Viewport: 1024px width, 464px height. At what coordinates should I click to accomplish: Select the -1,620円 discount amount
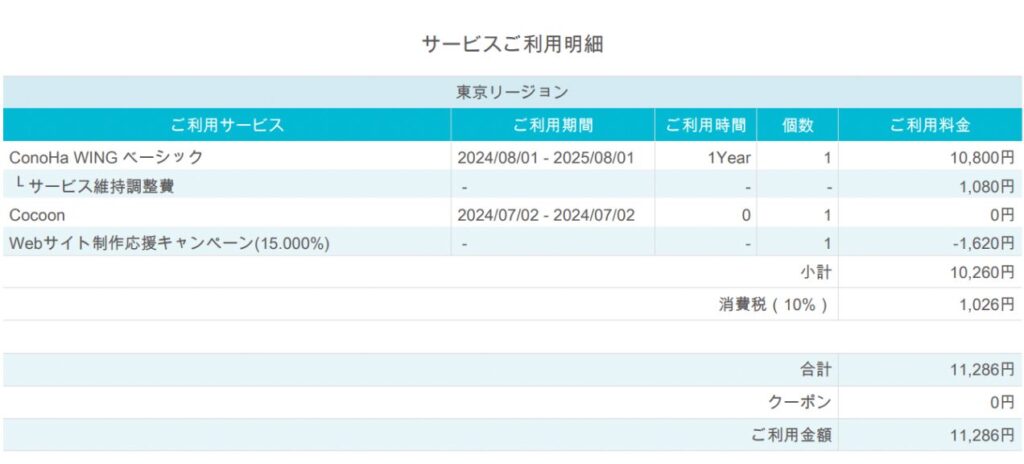click(983, 244)
